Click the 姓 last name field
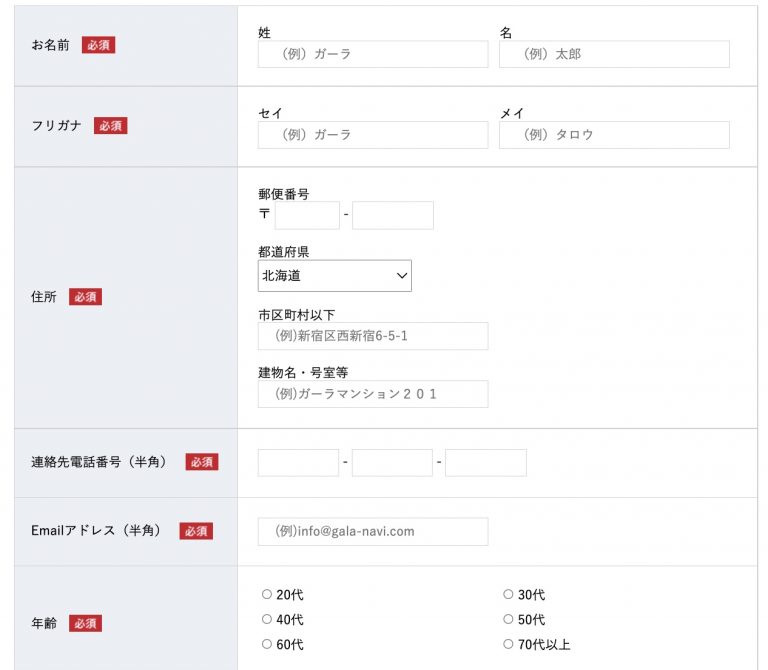The image size is (768, 670). (x=373, y=54)
